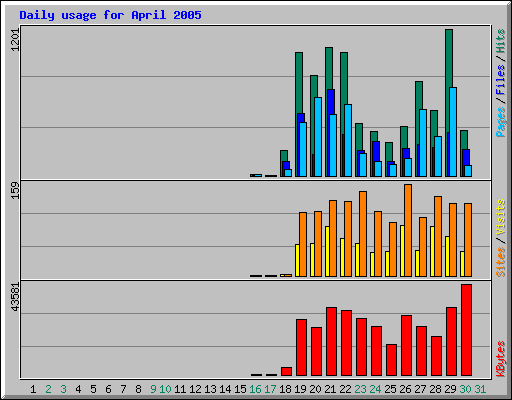Click the red KBytes bar for day 30
This screenshot has width=512, height=400.
pyautogui.click(x=467, y=330)
